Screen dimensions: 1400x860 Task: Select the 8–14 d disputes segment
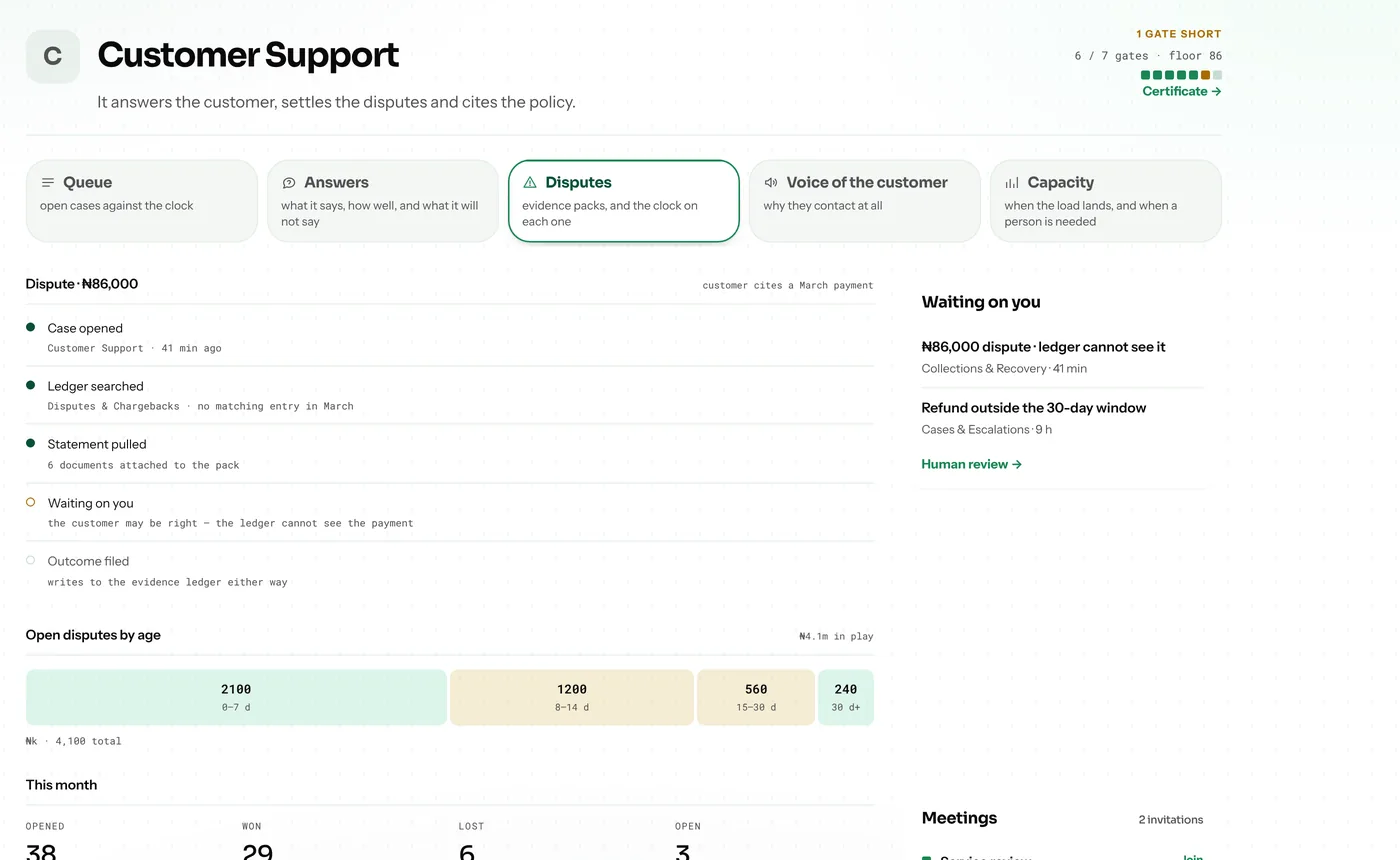572,697
